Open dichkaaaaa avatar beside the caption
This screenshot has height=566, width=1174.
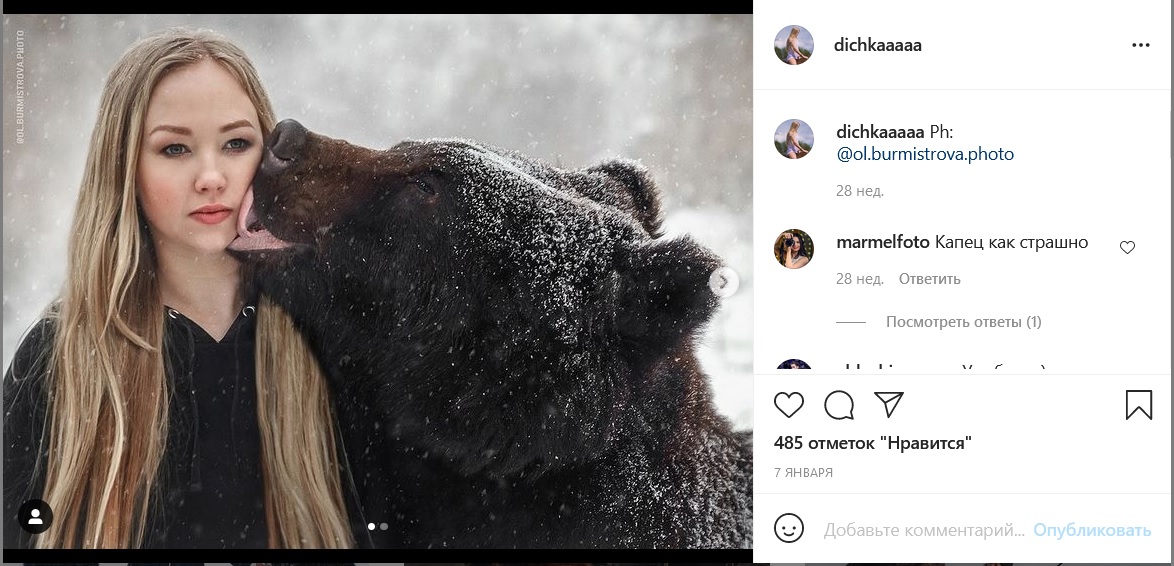coord(794,139)
